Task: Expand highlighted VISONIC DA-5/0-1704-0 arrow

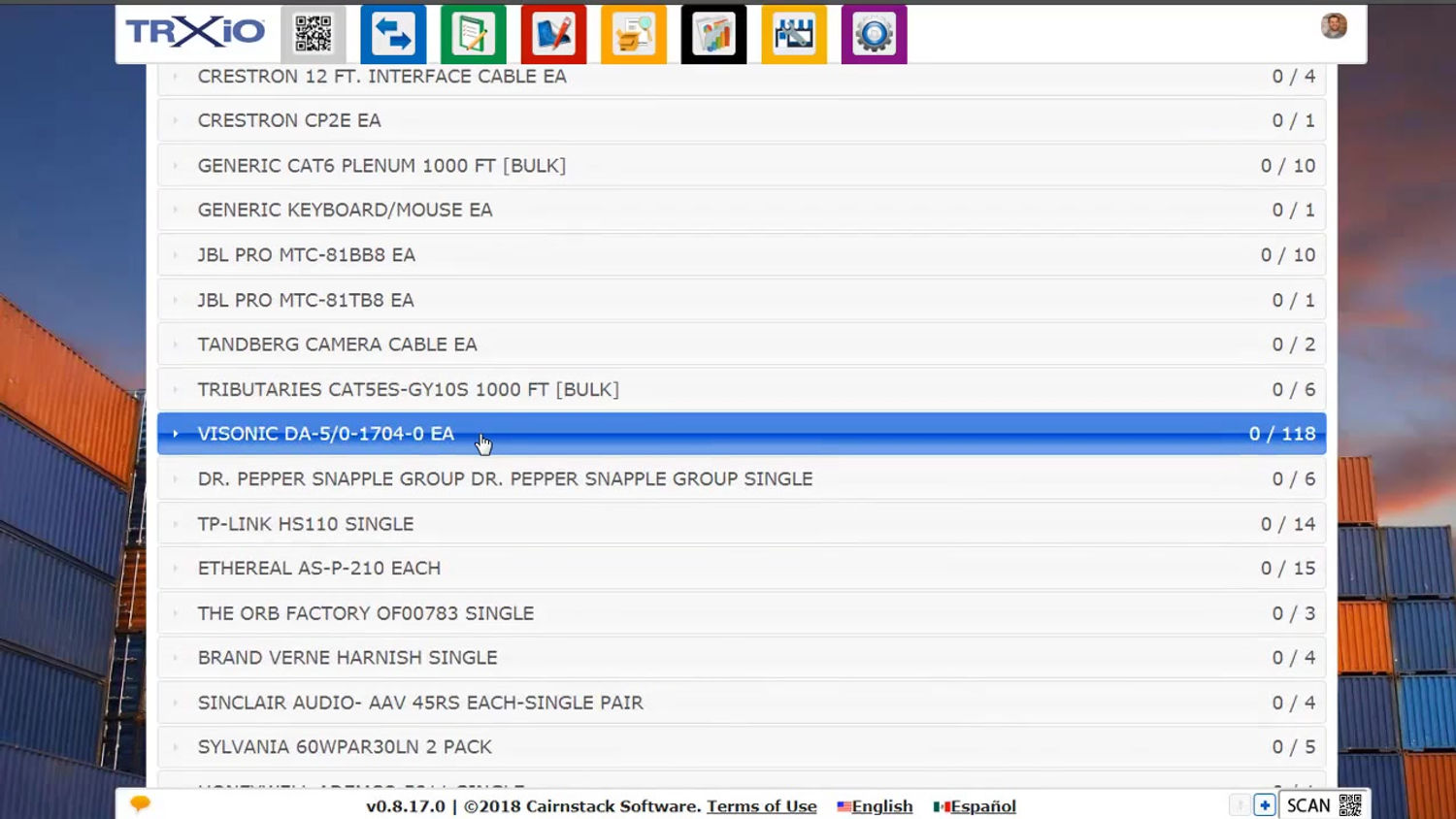Action: (175, 434)
